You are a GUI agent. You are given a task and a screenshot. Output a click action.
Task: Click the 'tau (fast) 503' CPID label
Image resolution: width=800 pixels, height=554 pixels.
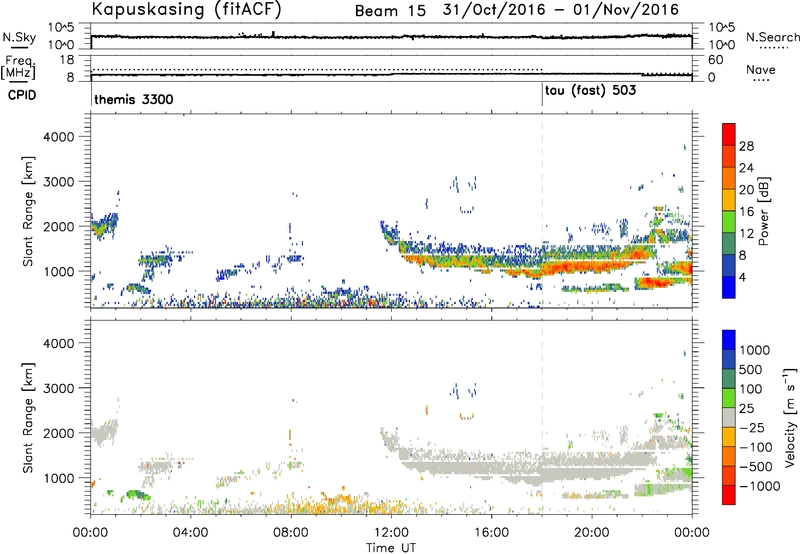[x=590, y=91]
